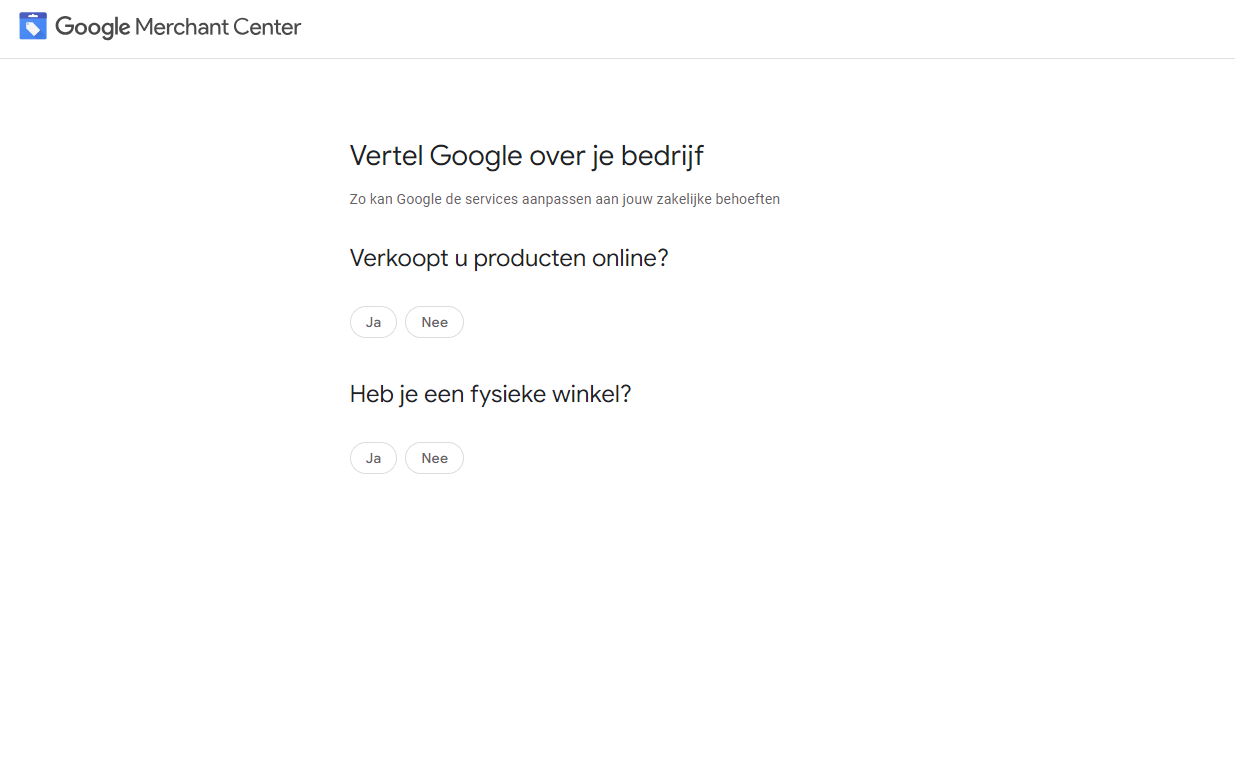Click the 'Nee' pill button under the second question
The image size is (1235, 766).
point(434,457)
